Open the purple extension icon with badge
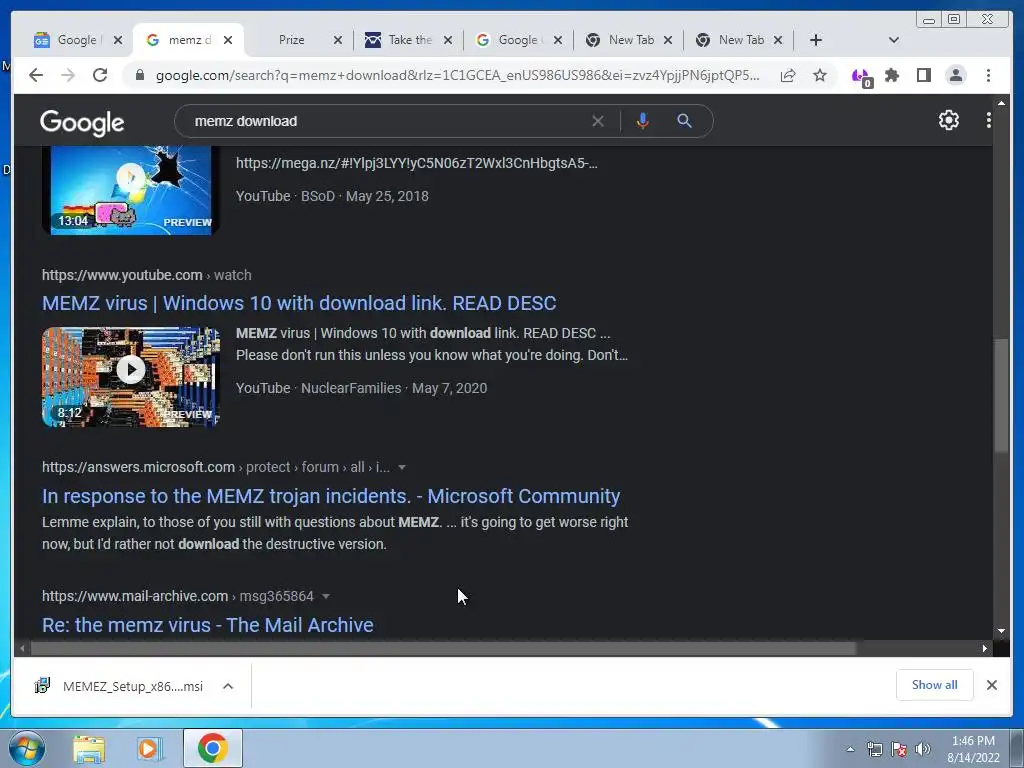The height and width of the screenshot is (768, 1024). tap(861, 77)
